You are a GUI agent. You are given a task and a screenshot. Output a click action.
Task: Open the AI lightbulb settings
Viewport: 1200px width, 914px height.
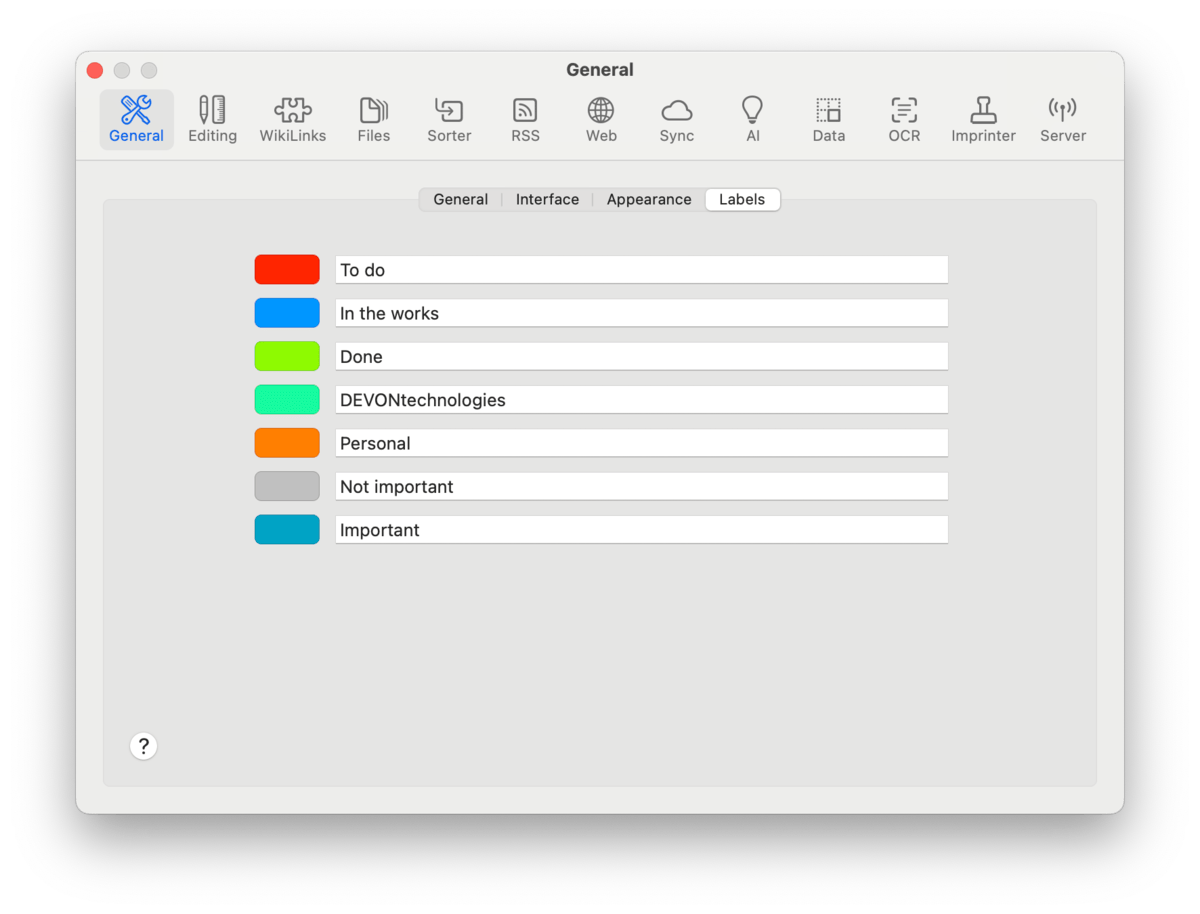pyautogui.click(x=752, y=120)
